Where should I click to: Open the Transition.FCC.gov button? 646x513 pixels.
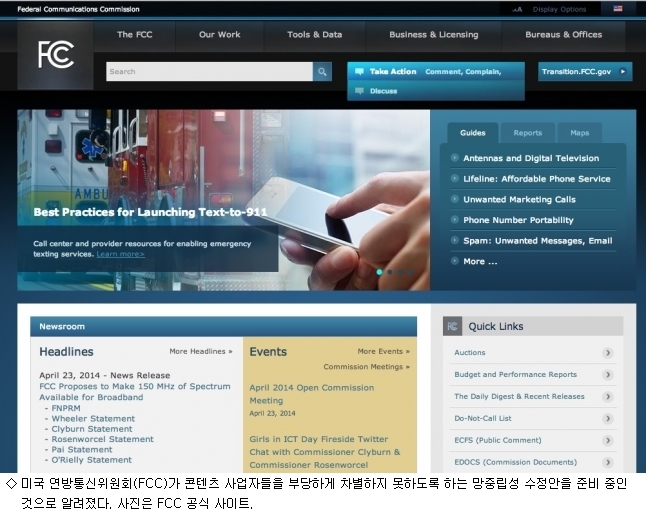tap(585, 72)
